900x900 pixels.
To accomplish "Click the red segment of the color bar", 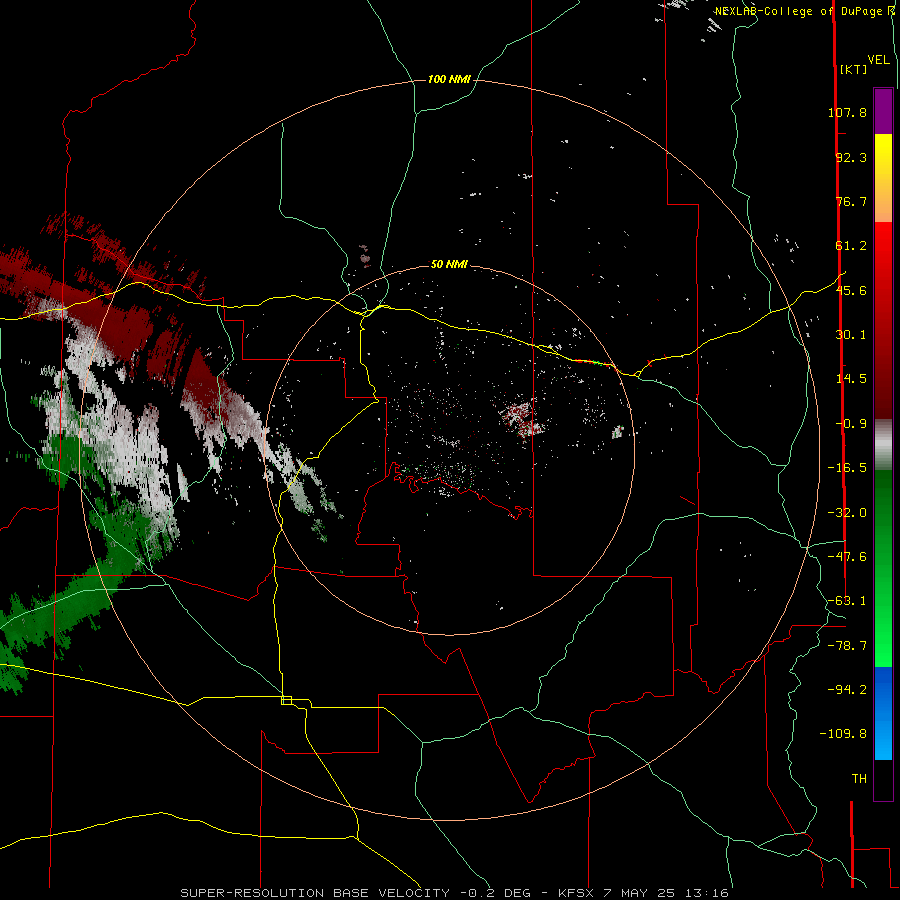I will pyautogui.click(x=883, y=320).
